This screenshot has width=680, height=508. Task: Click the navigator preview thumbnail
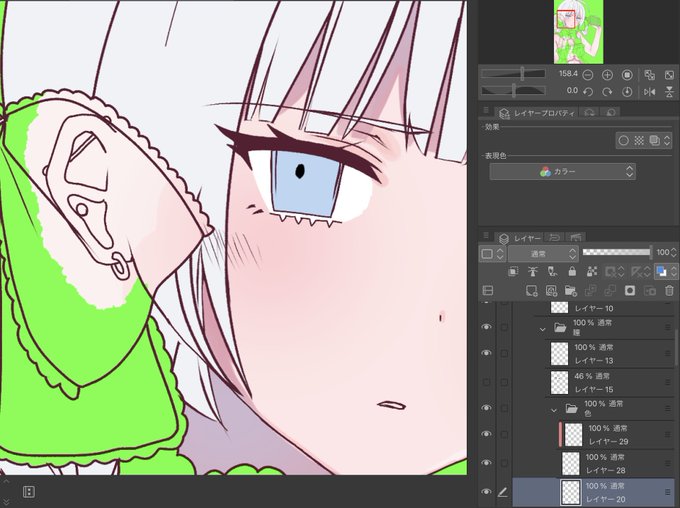pos(578,32)
